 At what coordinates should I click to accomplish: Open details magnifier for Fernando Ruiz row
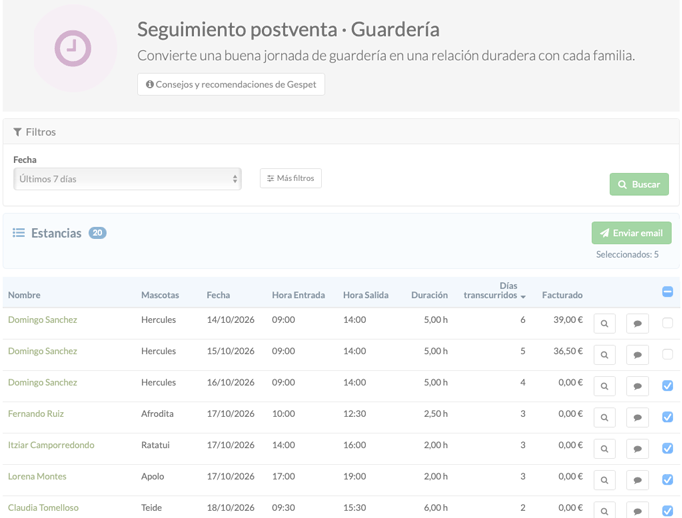tap(604, 418)
